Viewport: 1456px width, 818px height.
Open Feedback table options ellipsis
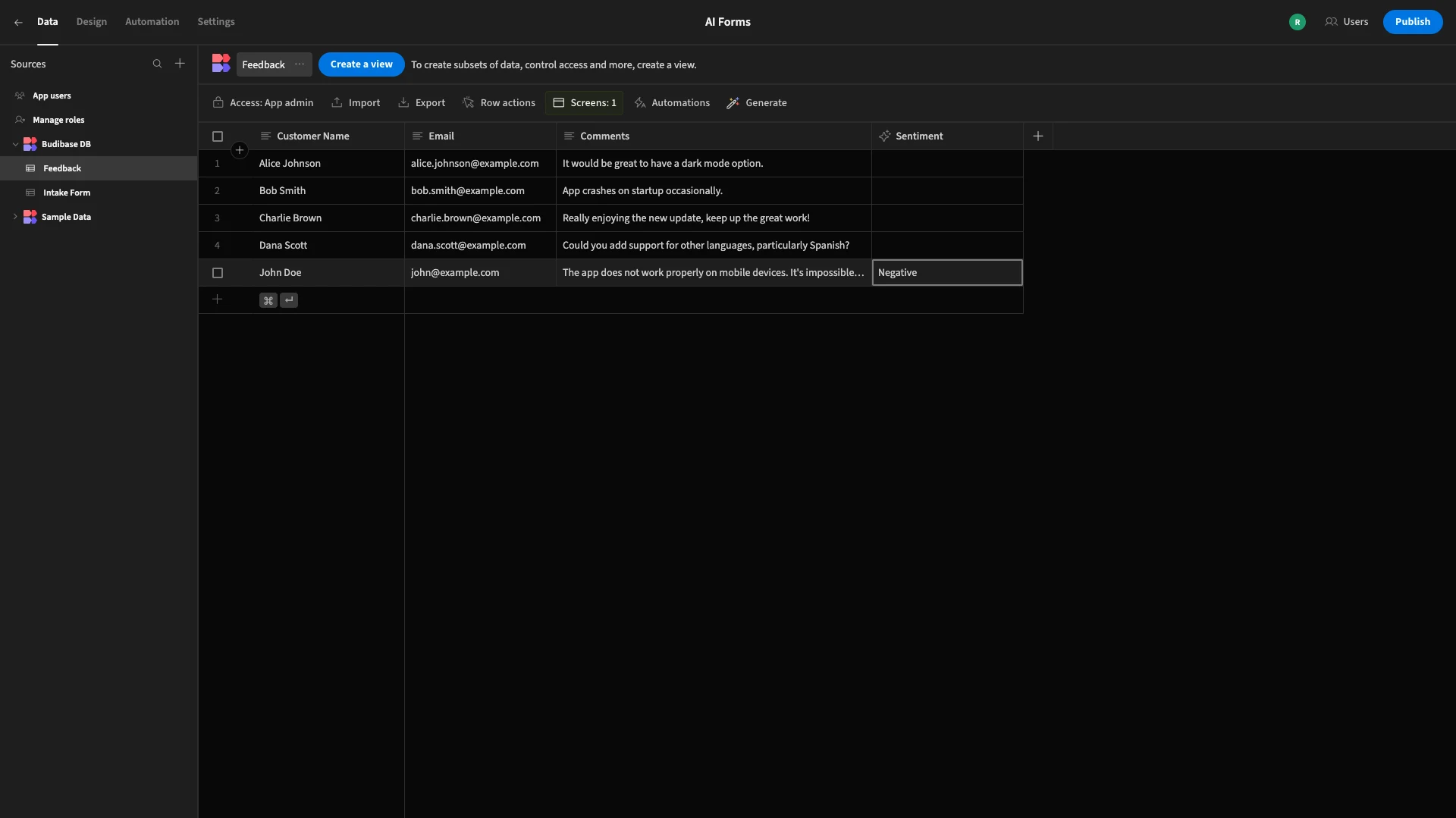point(300,64)
